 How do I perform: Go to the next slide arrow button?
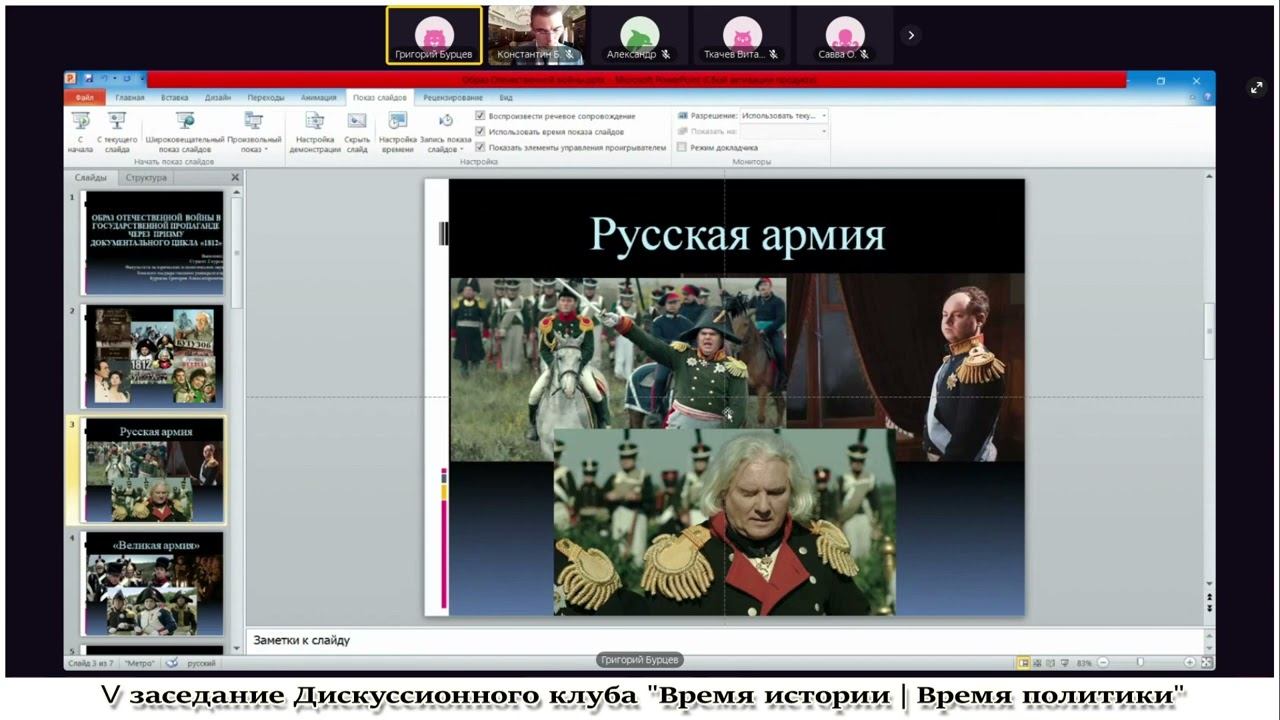1210,608
